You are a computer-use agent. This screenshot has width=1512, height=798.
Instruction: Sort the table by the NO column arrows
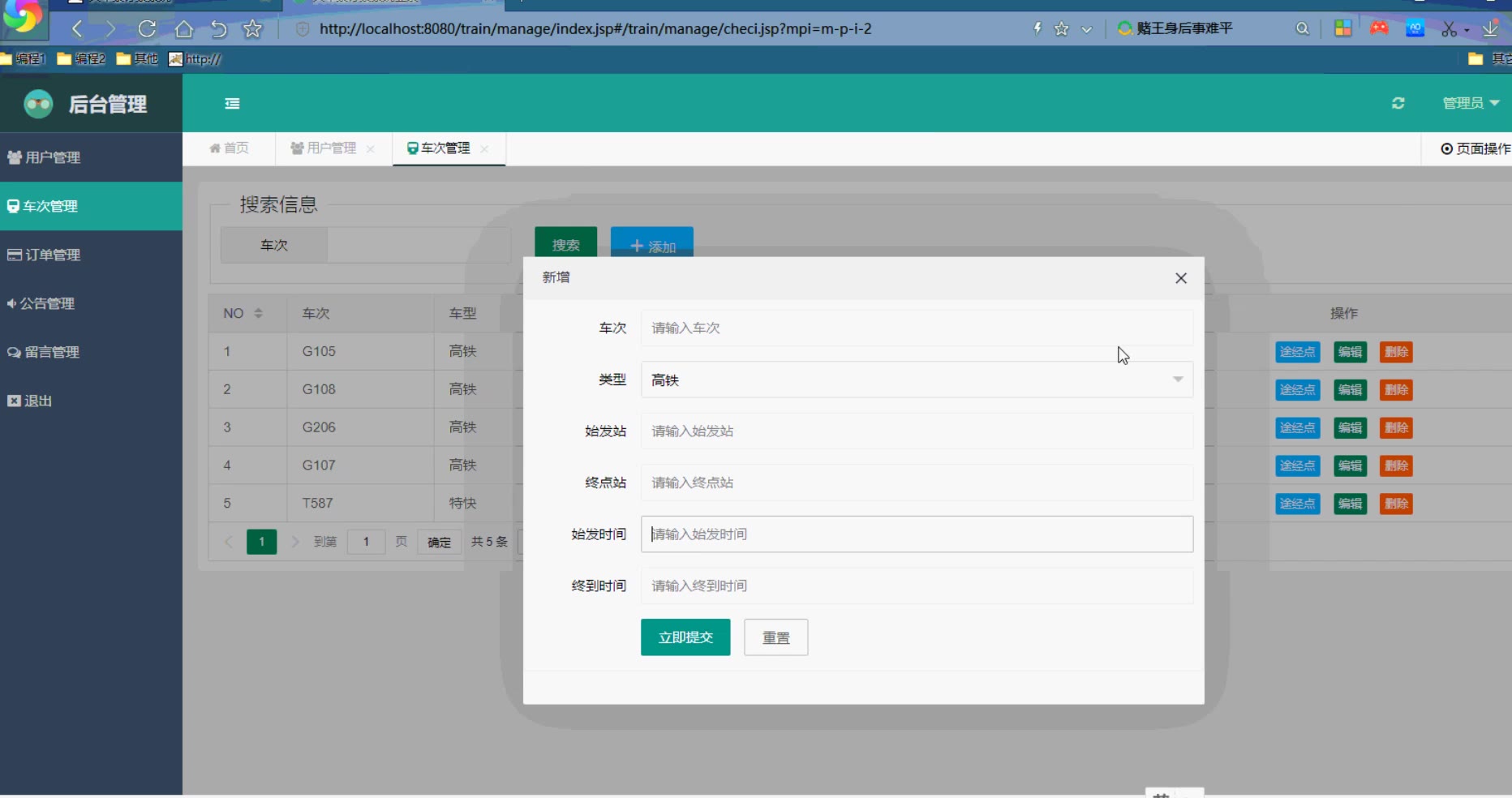point(258,313)
